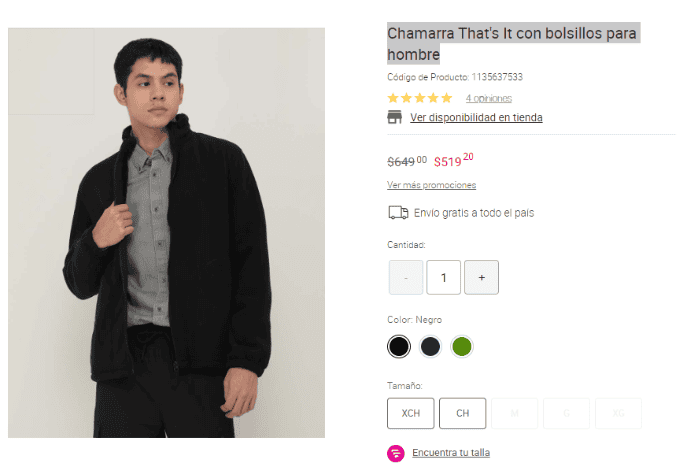Select the dark gray color swatch

(x=430, y=347)
